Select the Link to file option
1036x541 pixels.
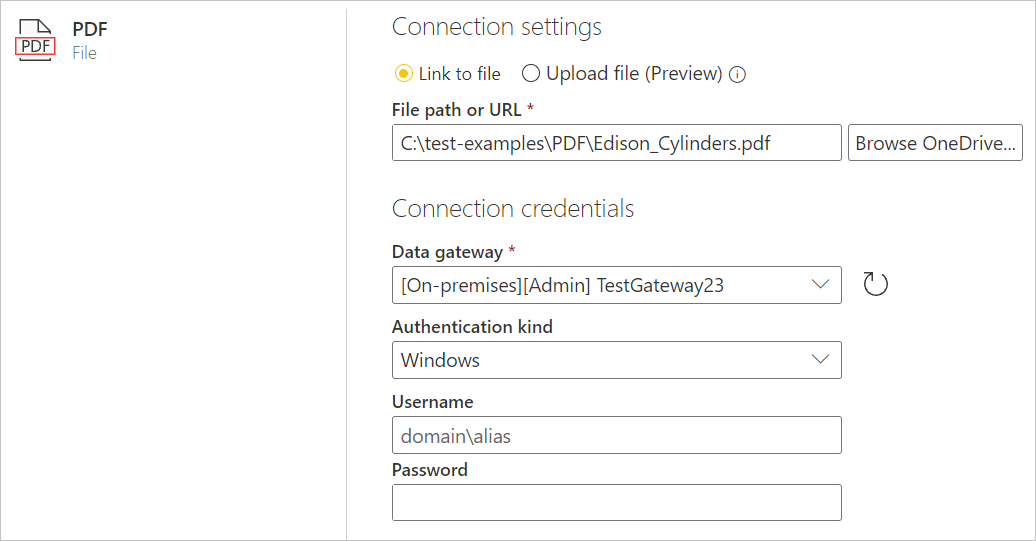tap(404, 73)
